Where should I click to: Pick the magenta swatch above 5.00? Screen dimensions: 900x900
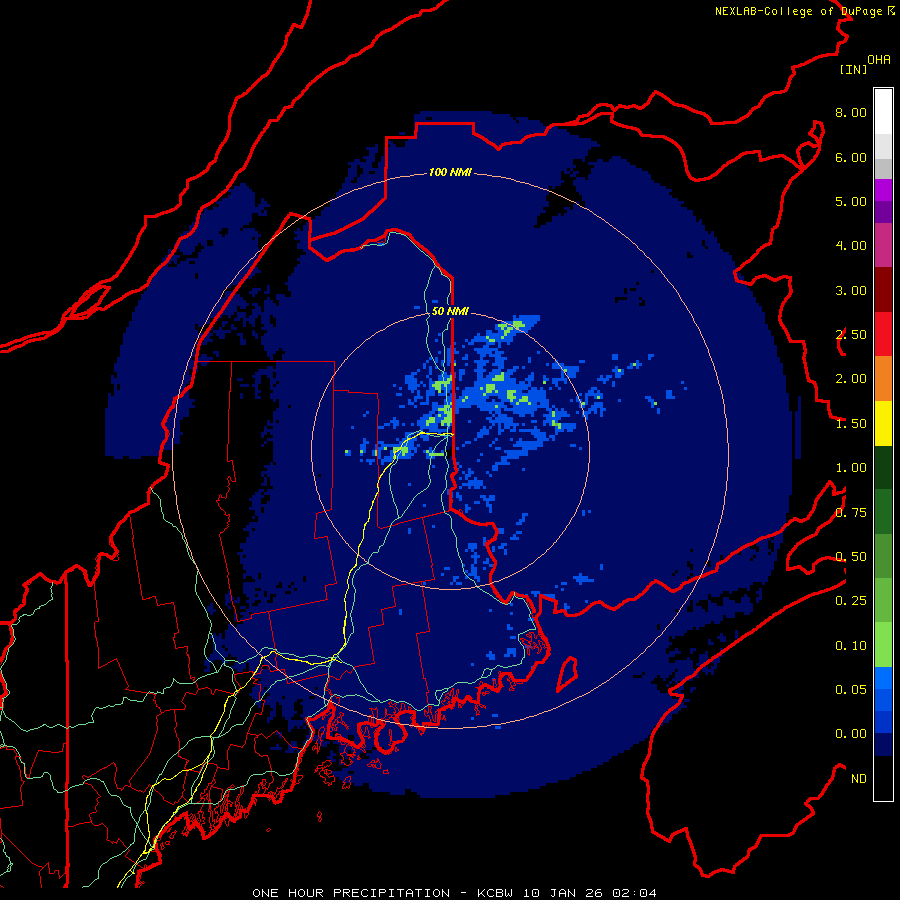883,190
